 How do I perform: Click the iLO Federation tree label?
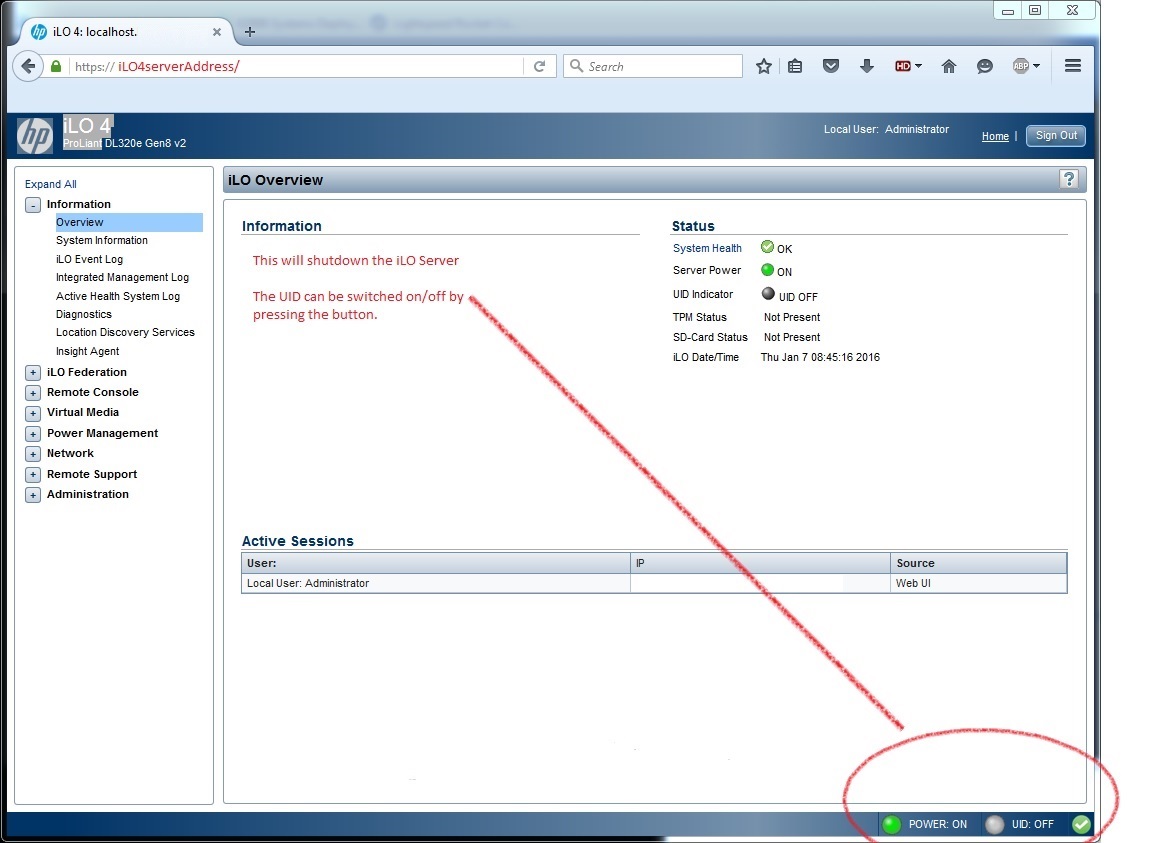click(x=87, y=372)
